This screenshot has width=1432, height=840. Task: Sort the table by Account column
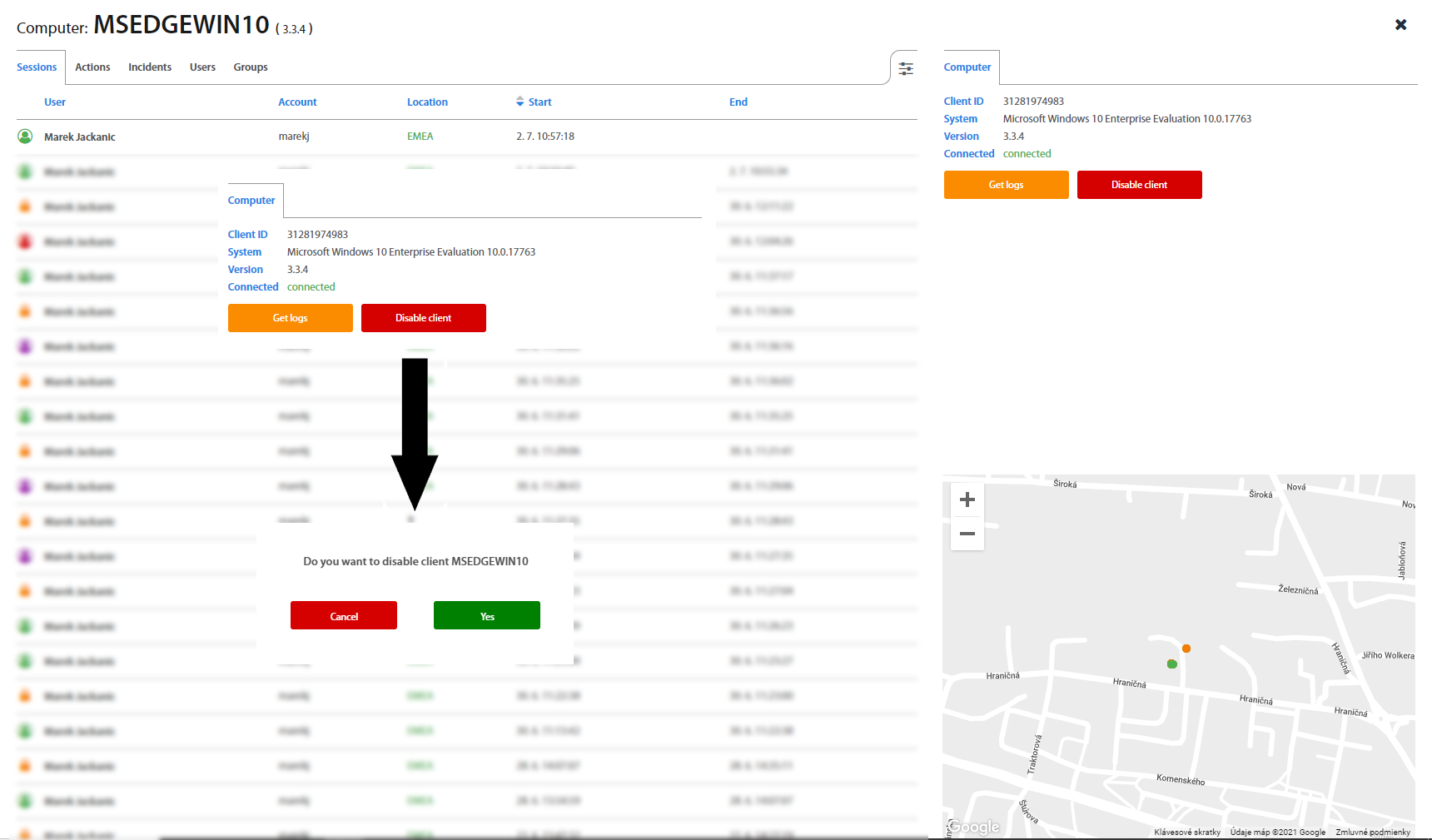(297, 102)
